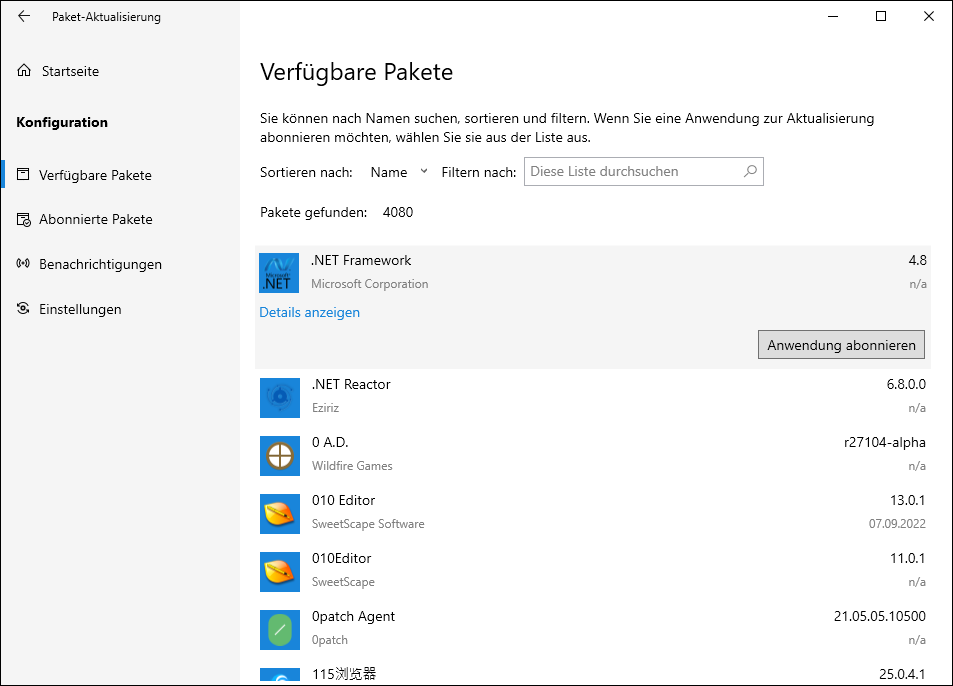Click the search magnifier icon
This screenshot has width=953, height=686.
click(750, 172)
